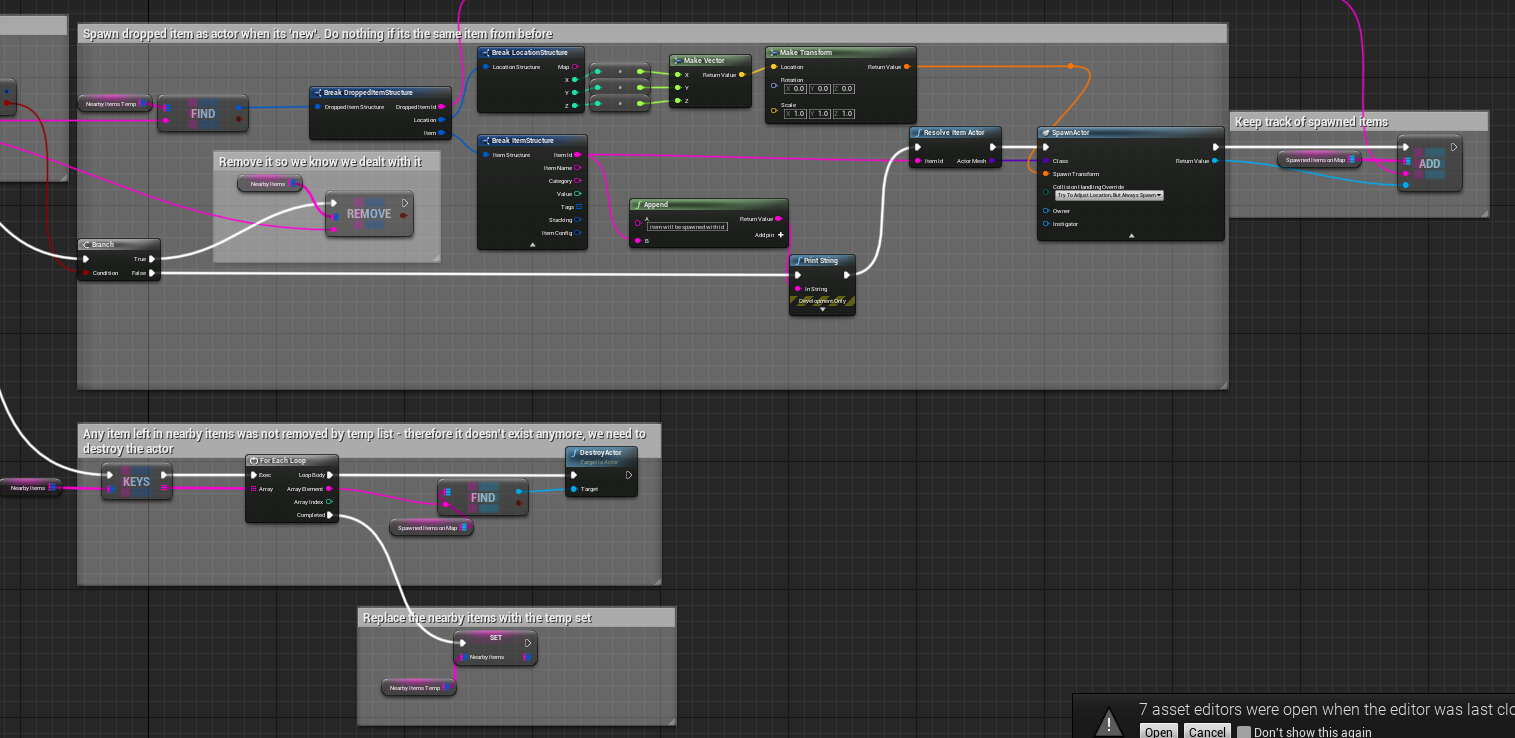Click the SpawnActor node header icon

[1045, 133]
